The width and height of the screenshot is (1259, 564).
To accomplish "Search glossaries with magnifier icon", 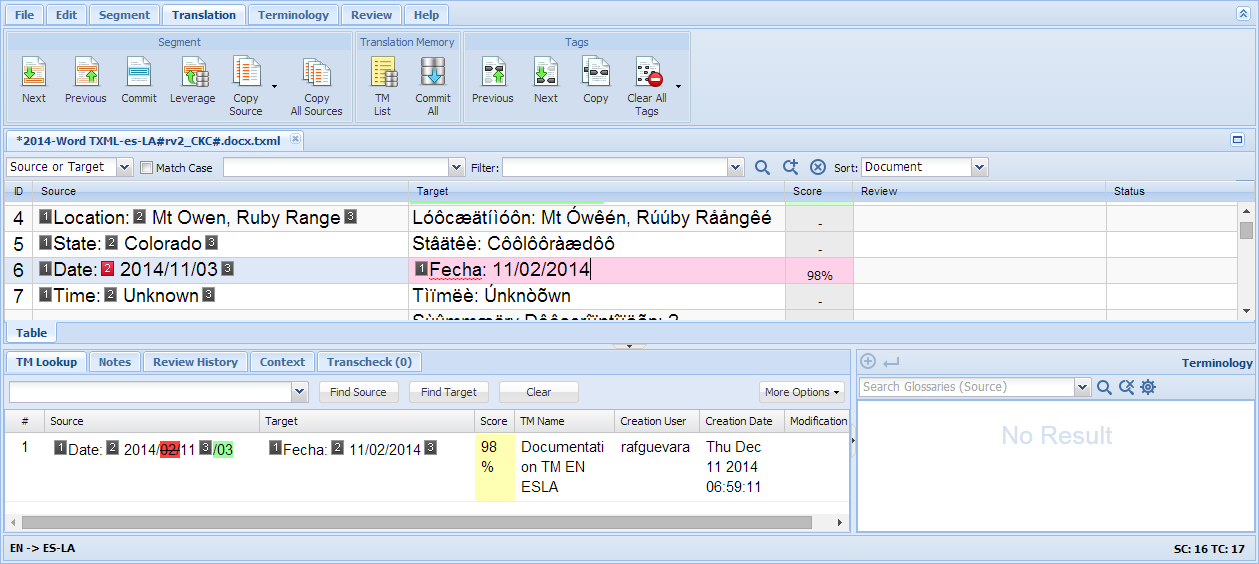I will (1104, 387).
